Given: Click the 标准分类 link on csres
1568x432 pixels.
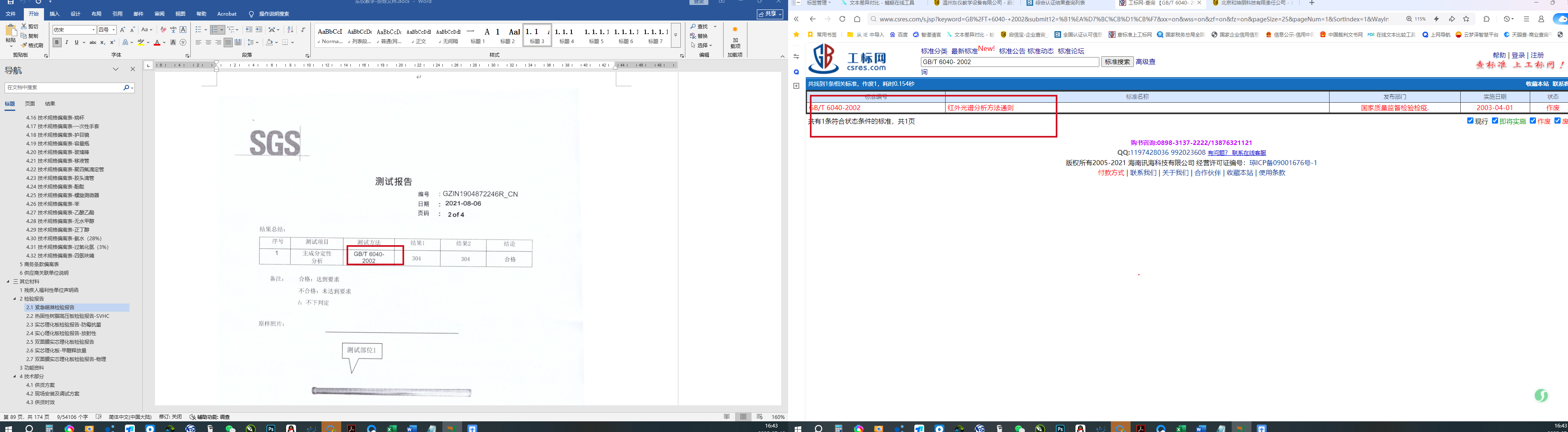Looking at the screenshot, I should click(934, 52).
